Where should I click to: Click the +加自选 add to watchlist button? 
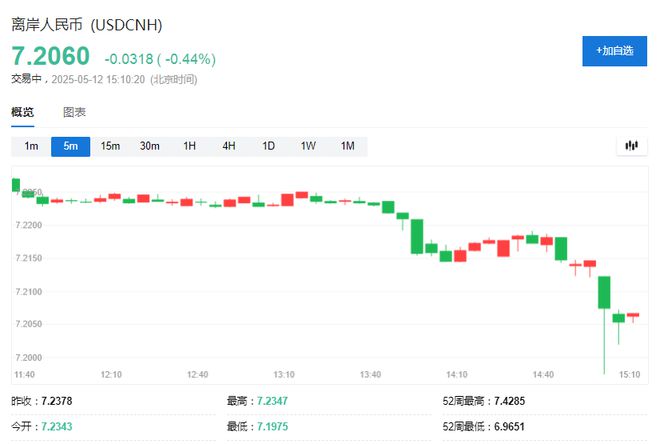pyautogui.click(x=614, y=51)
